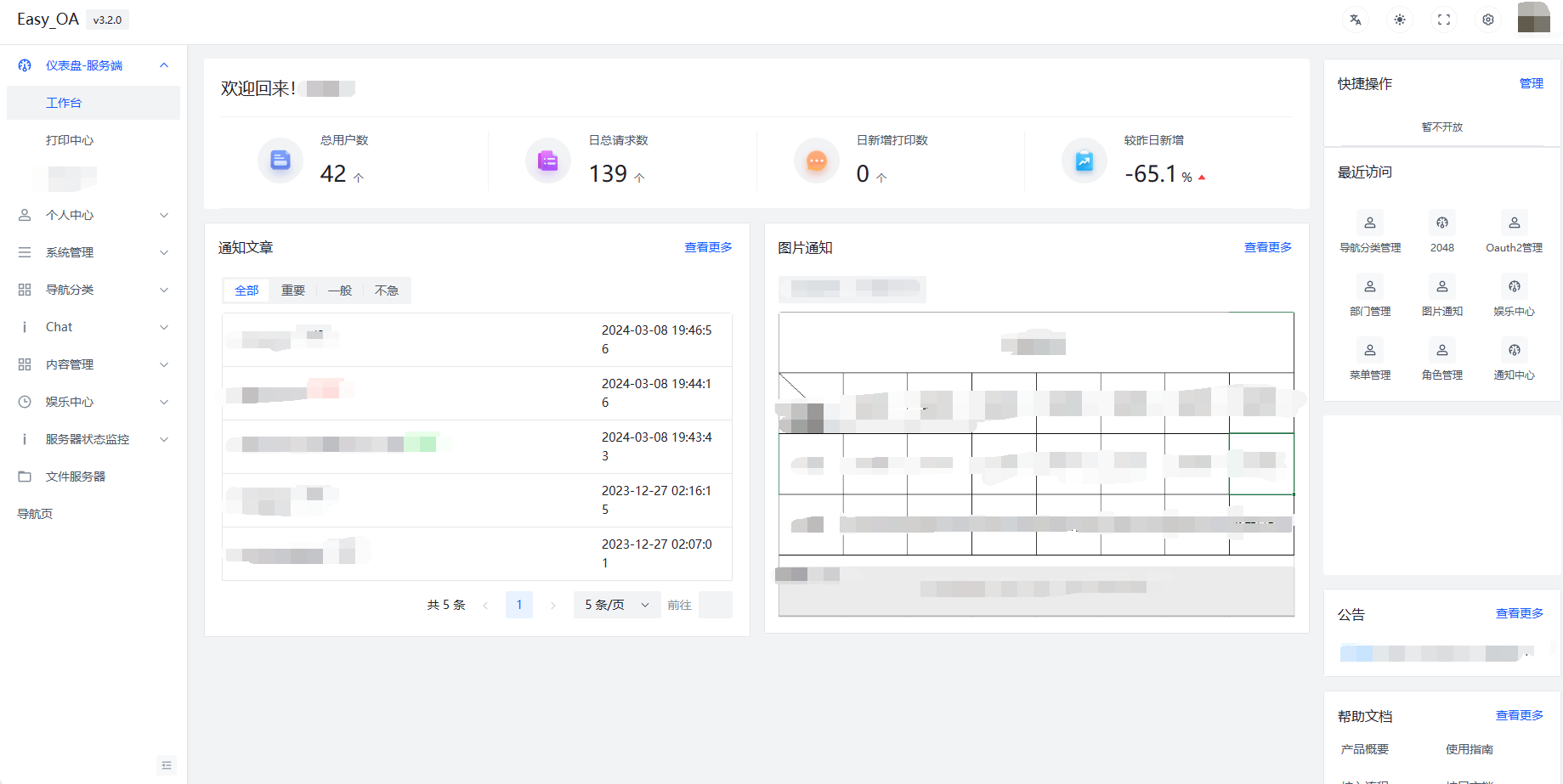Expand the 系统管理 sidebar menu
The image size is (1563, 784).
point(93,252)
